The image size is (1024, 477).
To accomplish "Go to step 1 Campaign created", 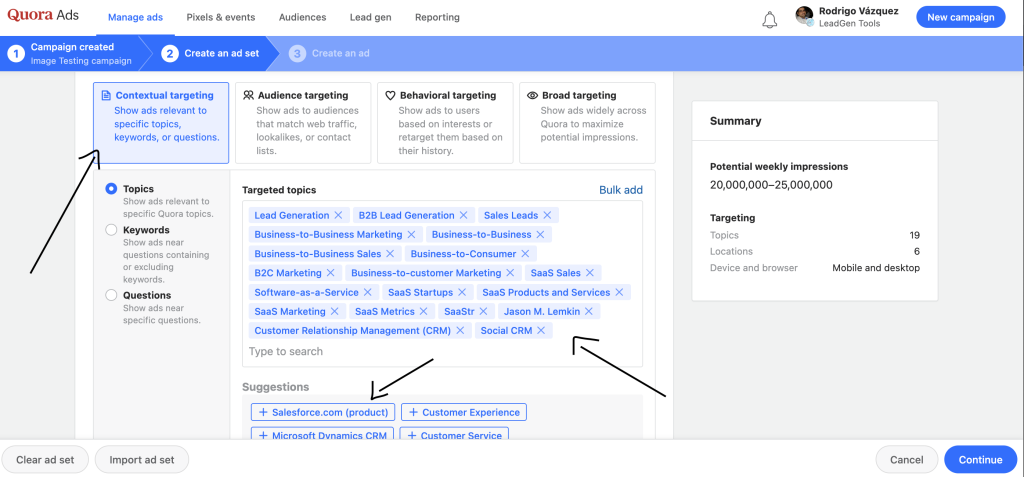I will click(x=71, y=54).
